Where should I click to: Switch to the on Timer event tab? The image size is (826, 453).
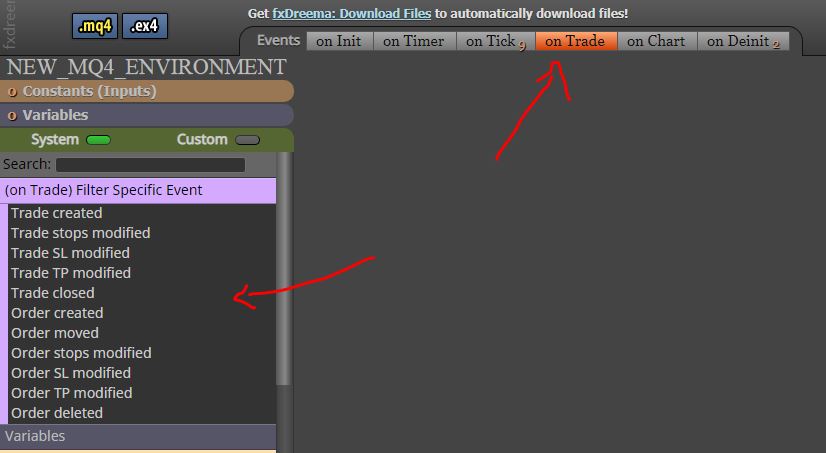coord(414,41)
